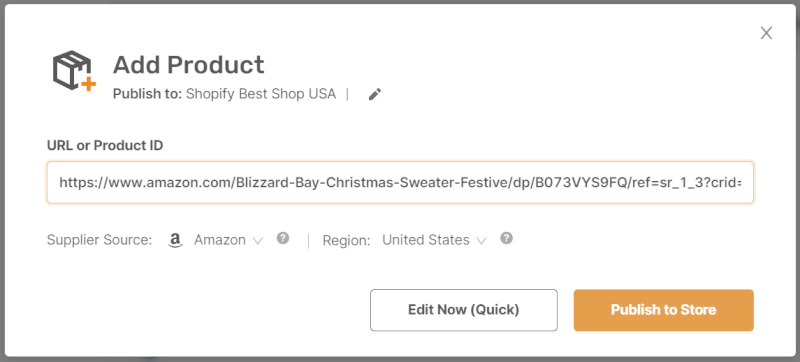This screenshot has height=362, width=800.
Task: Click Publish to Store button
Action: pyautogui.click(x=664, y=310)
